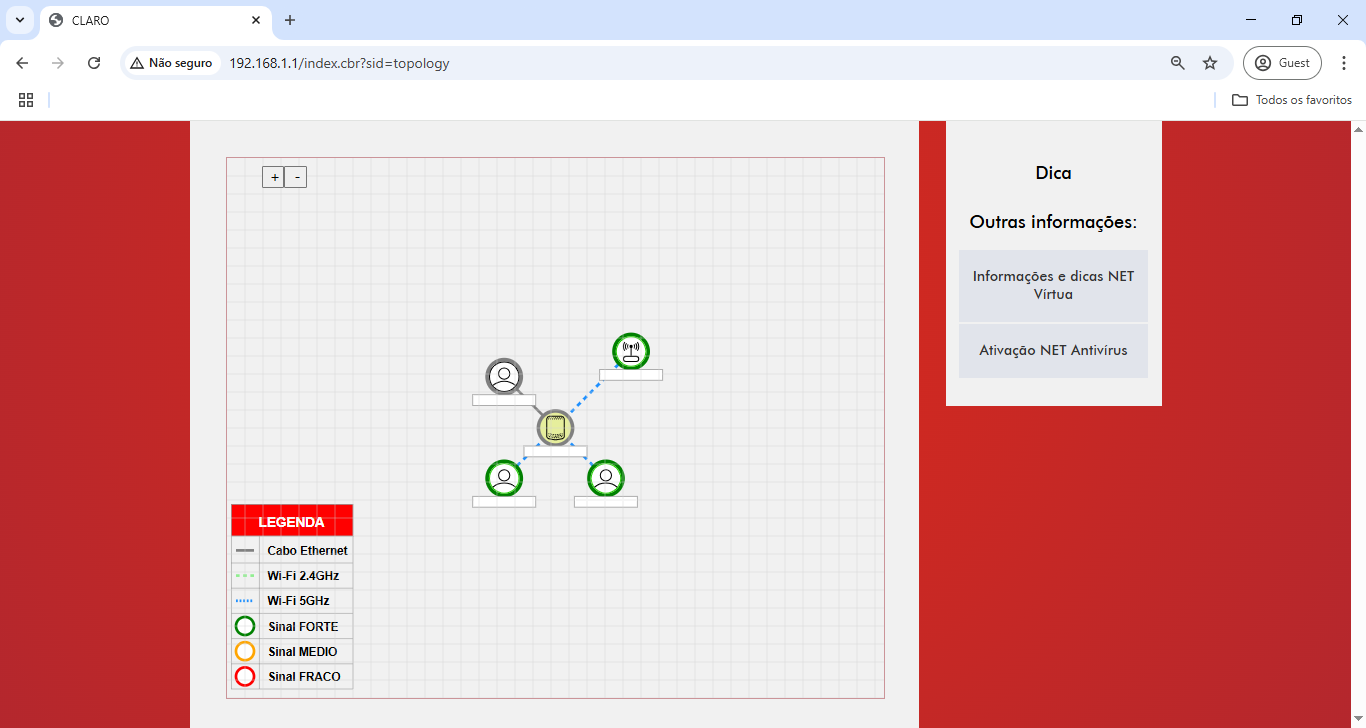Open the Guest profile button
Image resolution: width=1366 pixels, height=728 pixels.
[x=1282, y=63]
